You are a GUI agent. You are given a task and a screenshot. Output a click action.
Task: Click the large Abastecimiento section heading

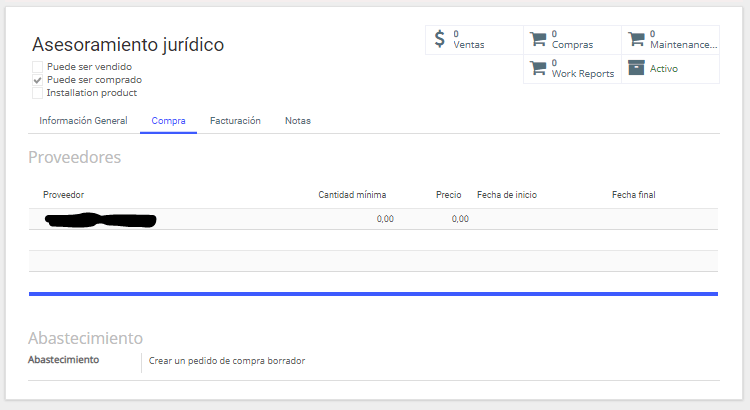[x=86, y=338]
